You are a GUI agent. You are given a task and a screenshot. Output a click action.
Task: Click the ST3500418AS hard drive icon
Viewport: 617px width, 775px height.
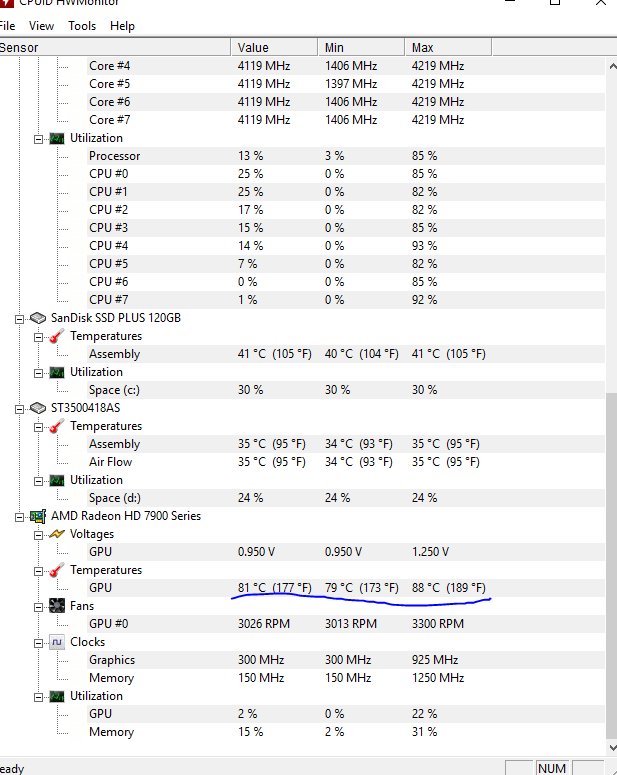click(38, 408)
